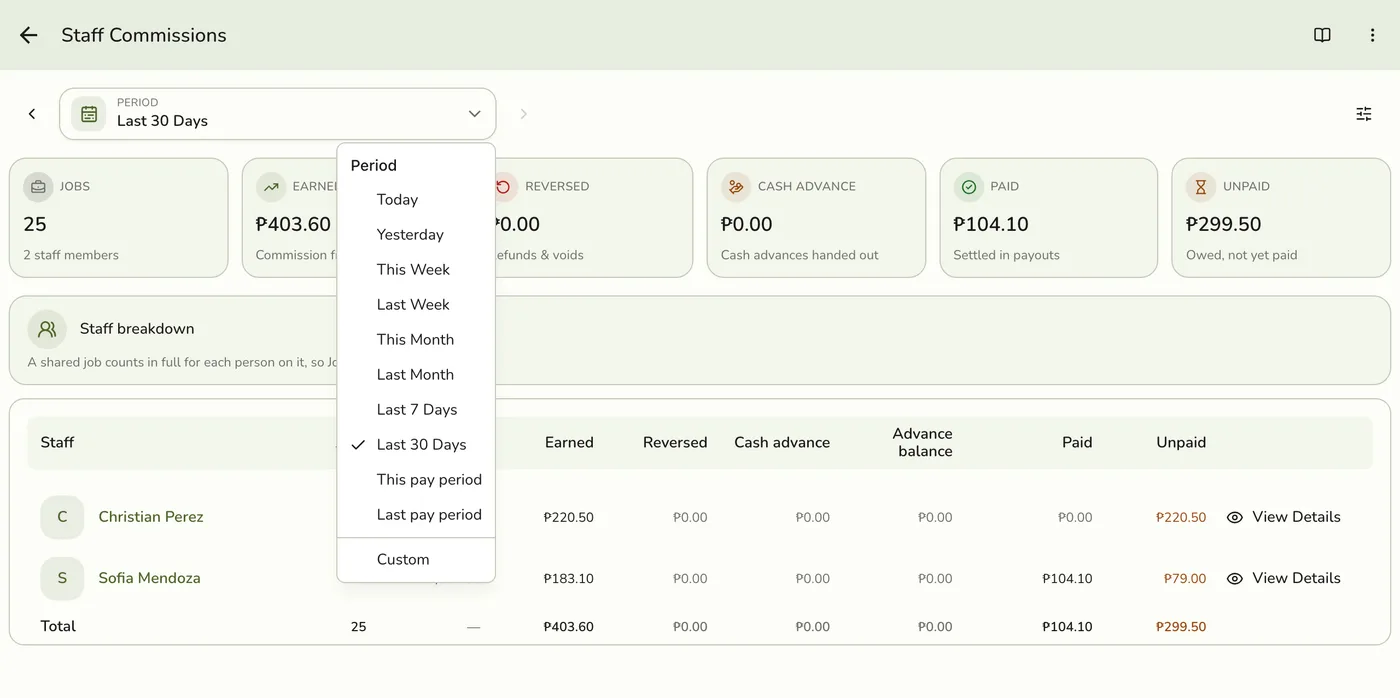Click eye icon in Sofia Mendoza row
The width and height of the screenshot is (1400, 698).
[1235, 578]
